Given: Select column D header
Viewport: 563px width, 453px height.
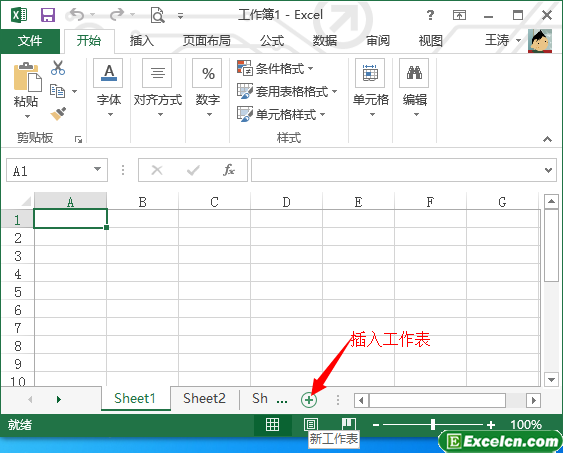Looking at the screenshot, I should [x=286, y=201].
